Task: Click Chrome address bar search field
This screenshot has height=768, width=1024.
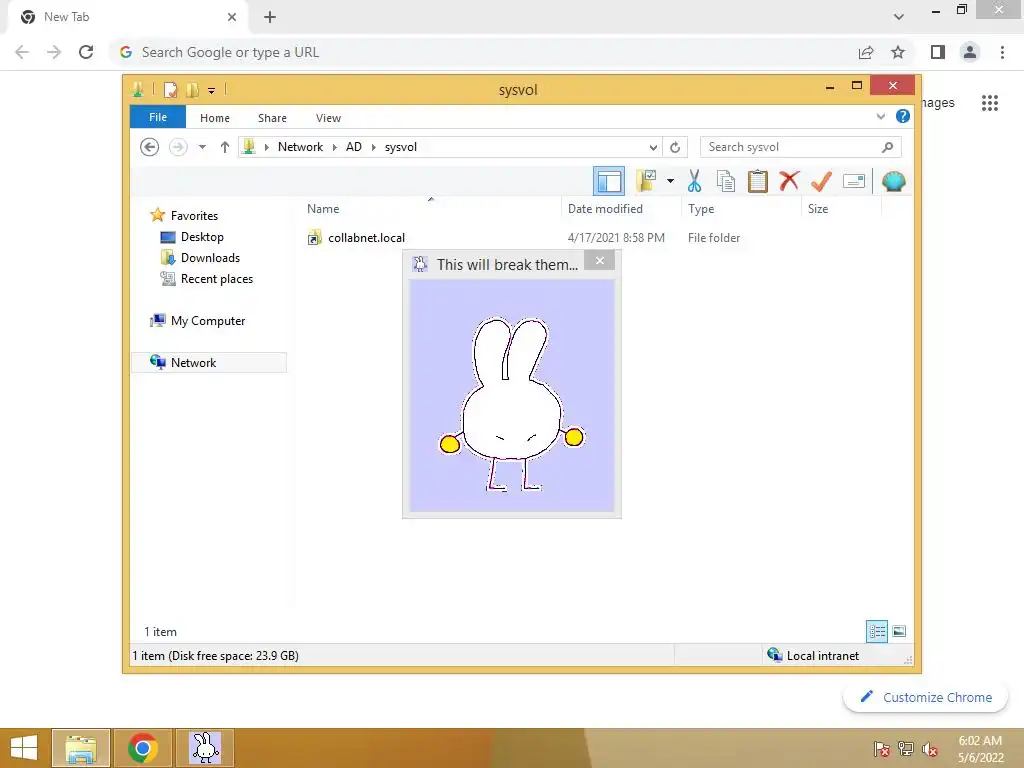Action: (x=483, y=52)
